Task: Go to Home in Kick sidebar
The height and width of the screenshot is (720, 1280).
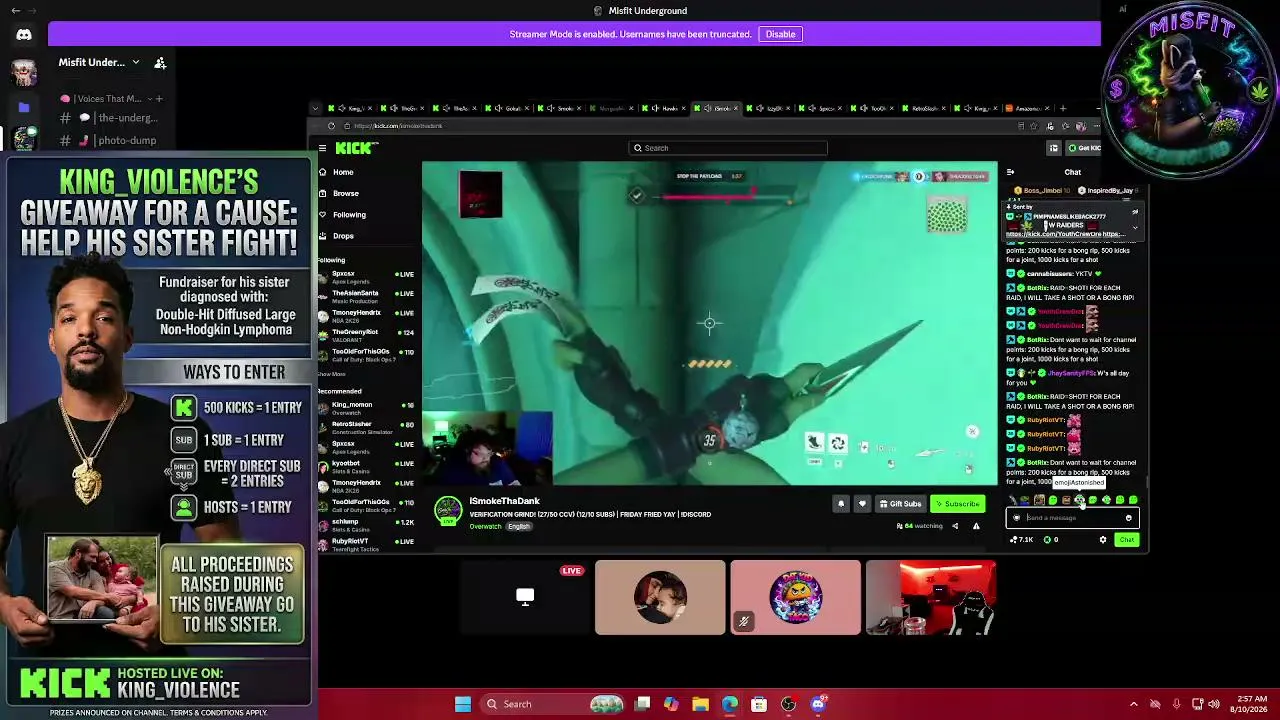Action: point(342,172)
